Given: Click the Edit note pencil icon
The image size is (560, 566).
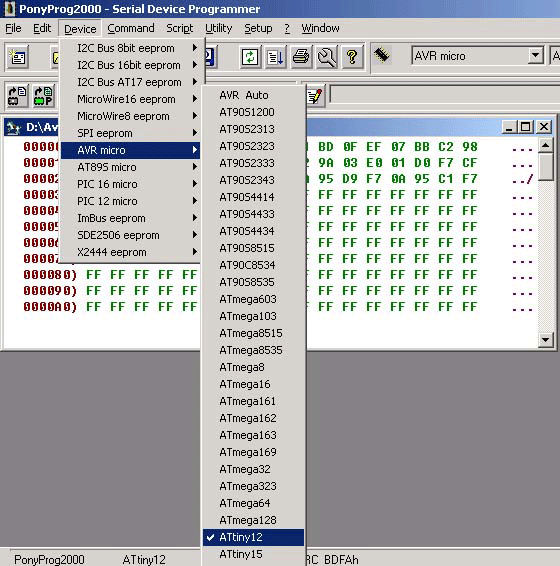Looking at the screenshot, I should (x=315, y=96).
